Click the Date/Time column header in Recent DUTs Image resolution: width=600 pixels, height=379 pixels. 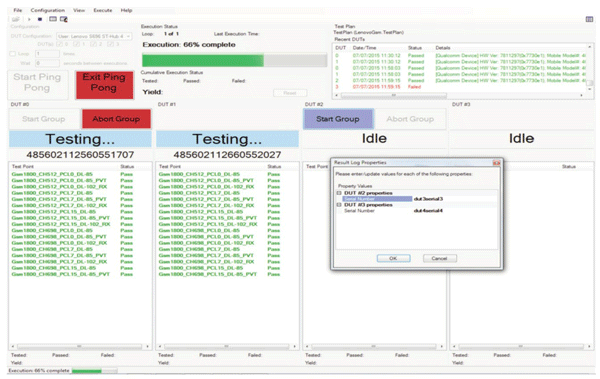coord(364,48)
